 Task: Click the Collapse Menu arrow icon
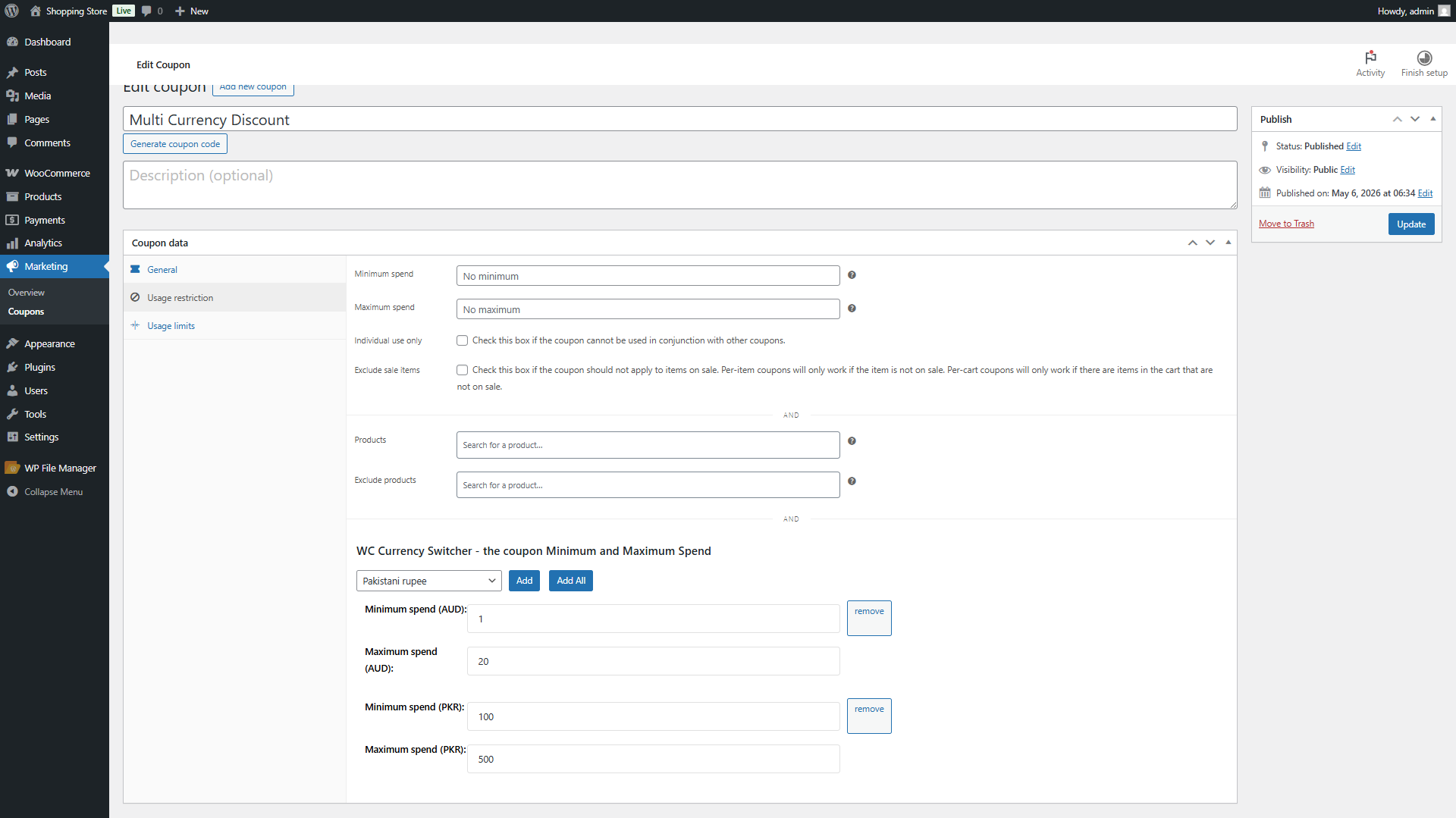pos(12,491)
